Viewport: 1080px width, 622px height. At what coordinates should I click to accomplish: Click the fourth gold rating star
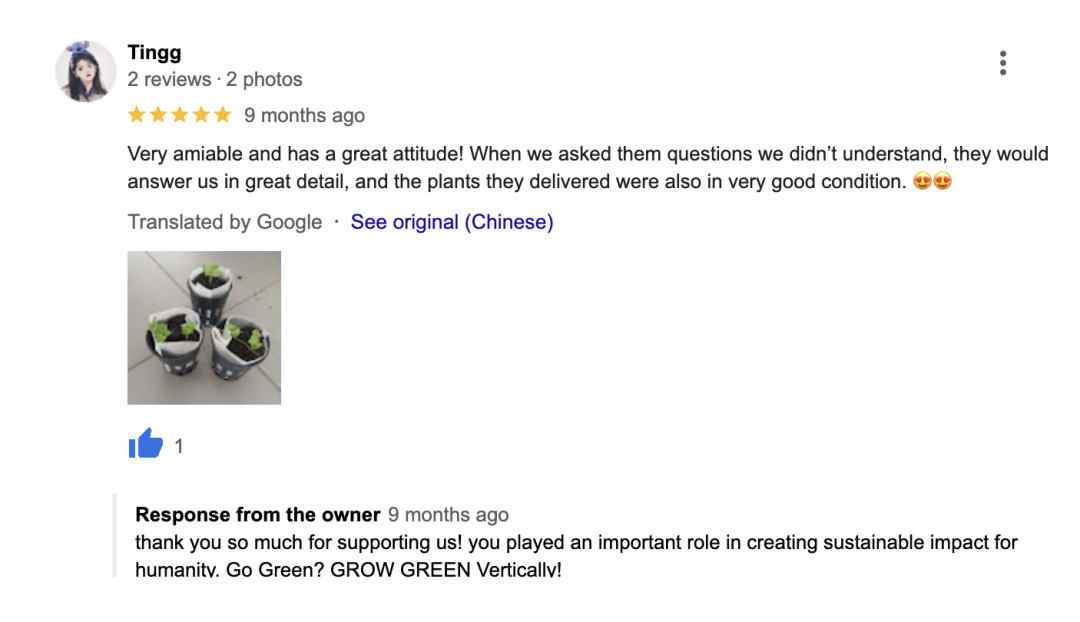(x=201, y=115)
